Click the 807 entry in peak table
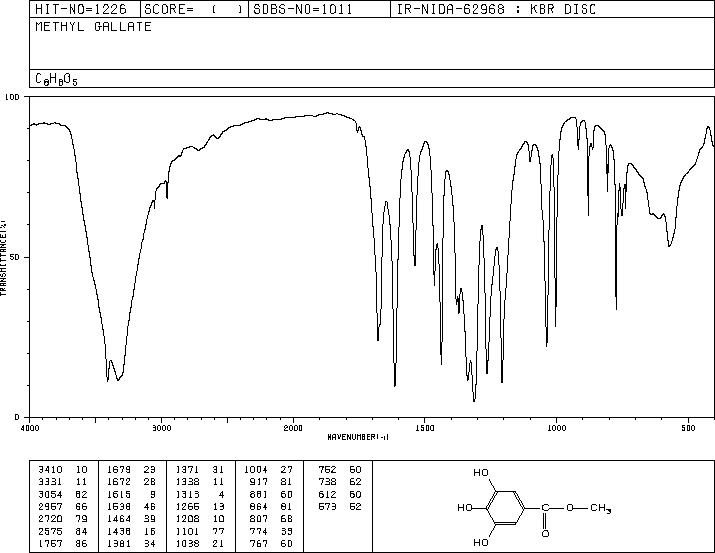Image resolution: width=715 pixels, height=553 pixels. click(259, 519)
